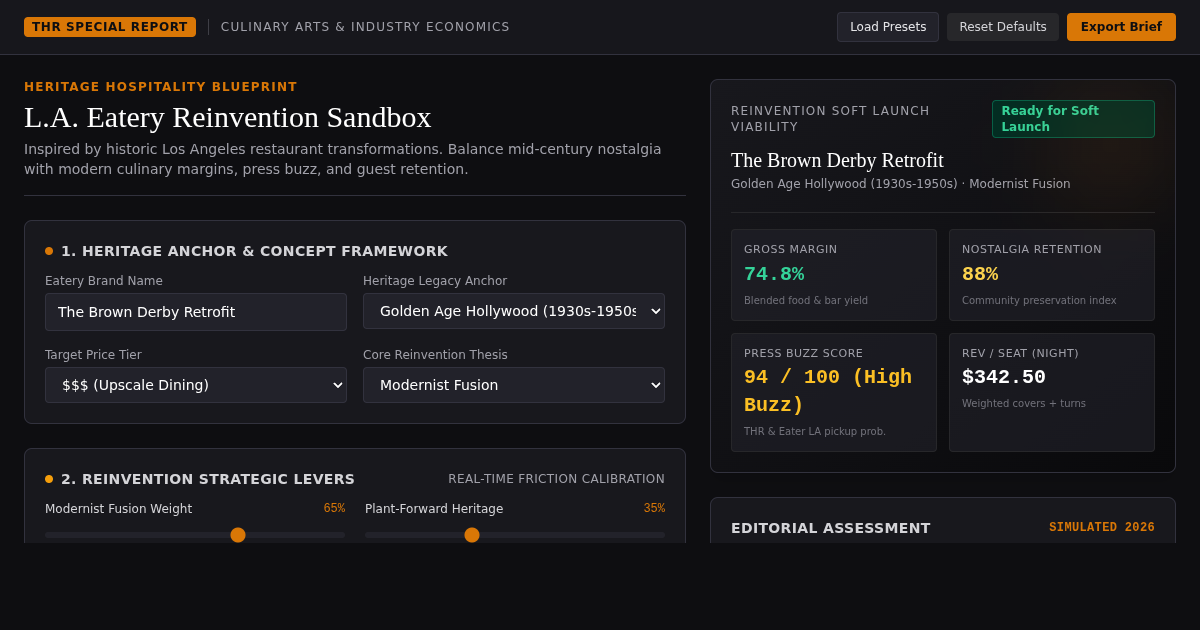Click the THR SPECIAL REPORT badge
The image size is (1200, 630).
click(110, 27)
